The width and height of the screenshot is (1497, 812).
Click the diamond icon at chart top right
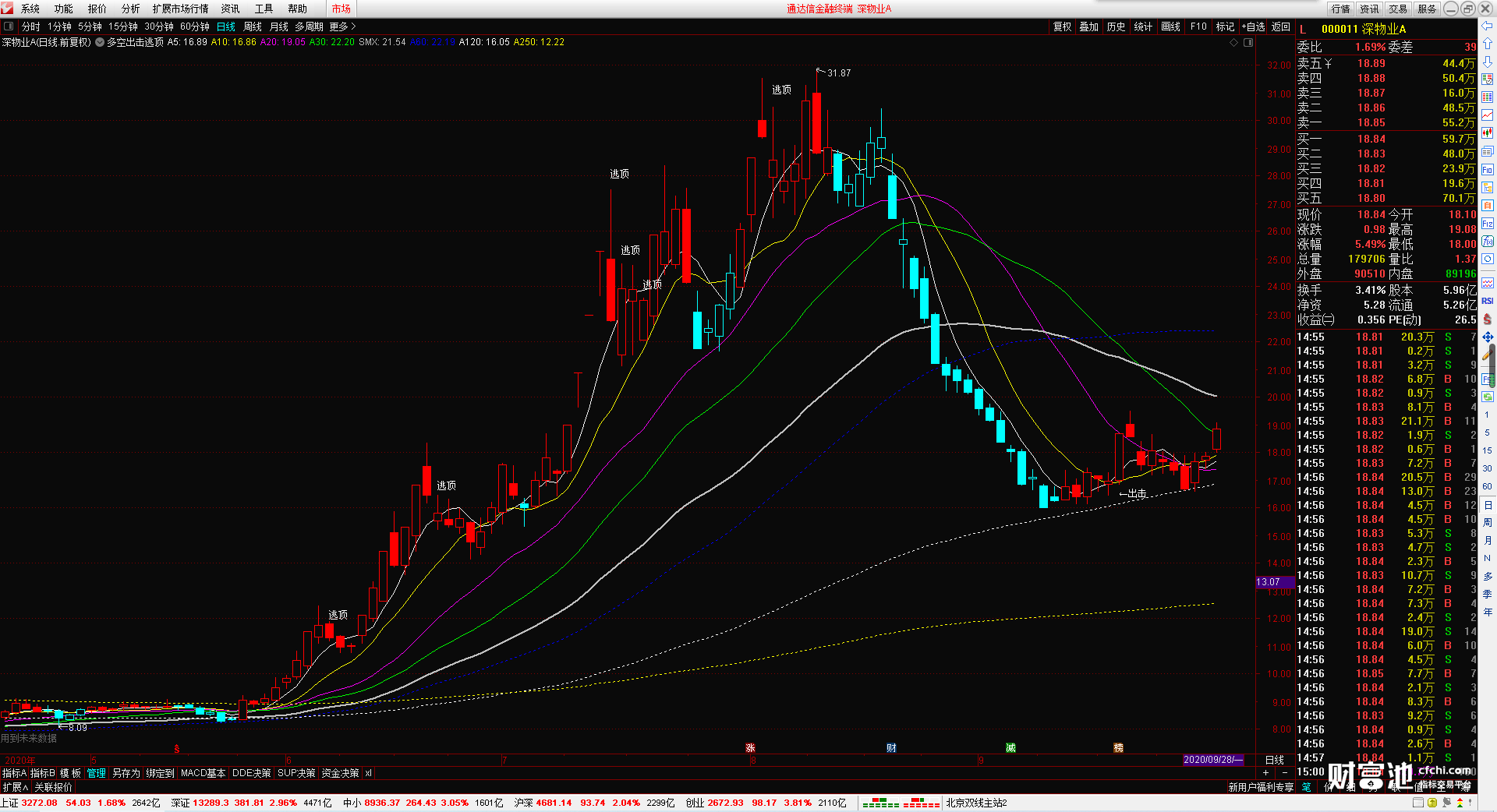tap(1234, 42)
